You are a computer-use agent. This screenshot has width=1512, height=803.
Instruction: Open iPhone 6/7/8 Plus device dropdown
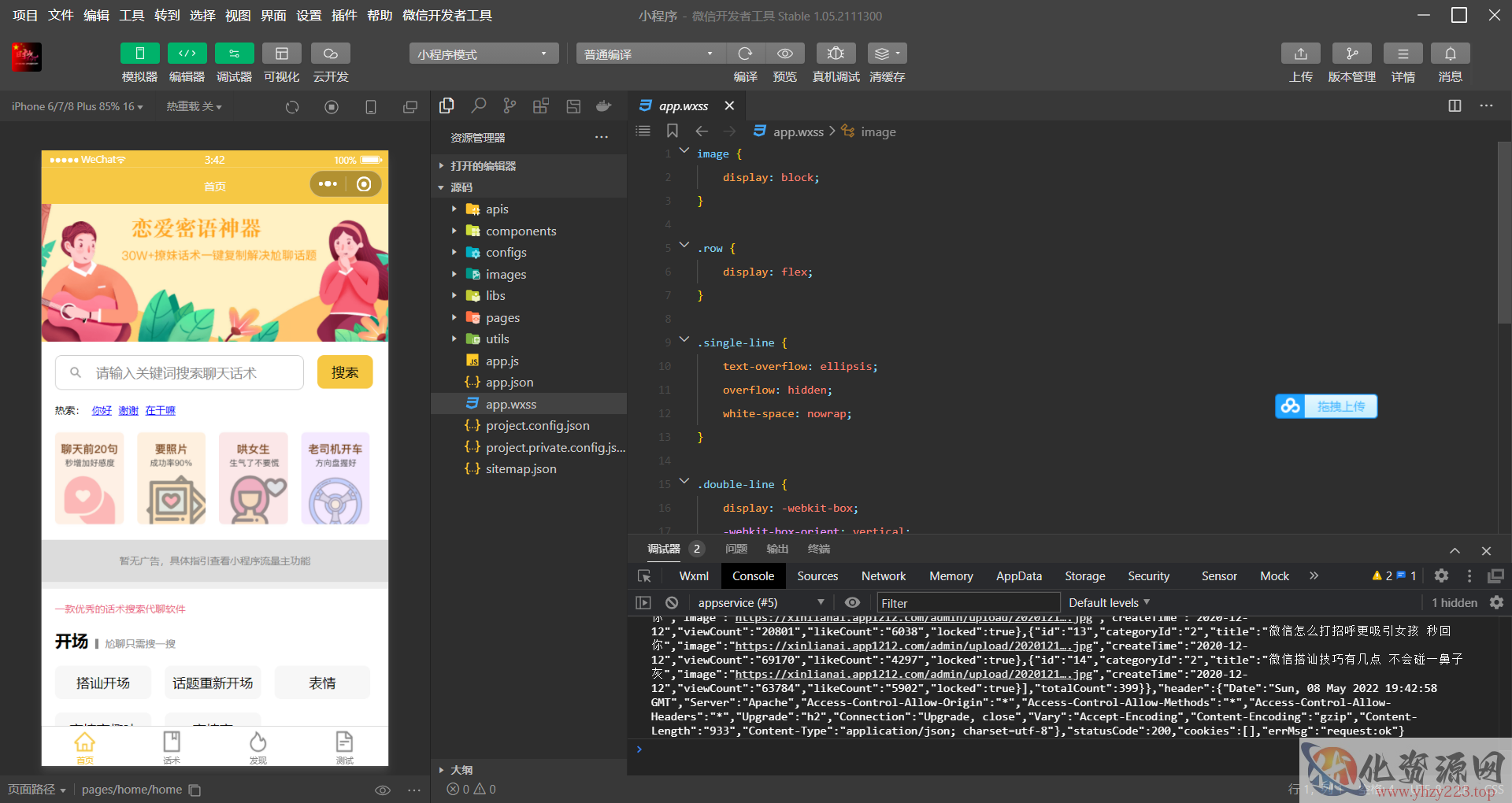pos(77,106)
